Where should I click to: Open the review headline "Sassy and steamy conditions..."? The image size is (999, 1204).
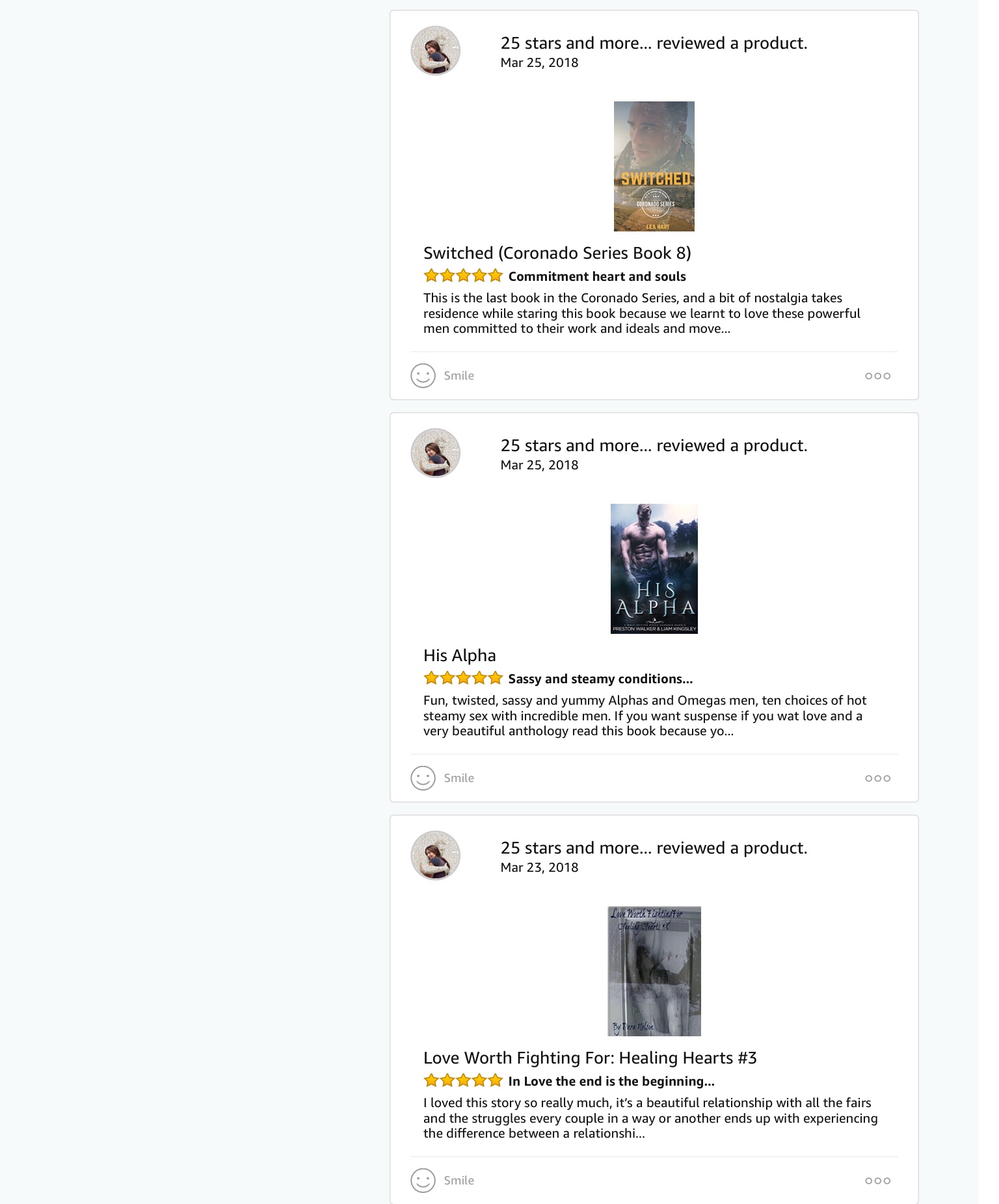600,679
